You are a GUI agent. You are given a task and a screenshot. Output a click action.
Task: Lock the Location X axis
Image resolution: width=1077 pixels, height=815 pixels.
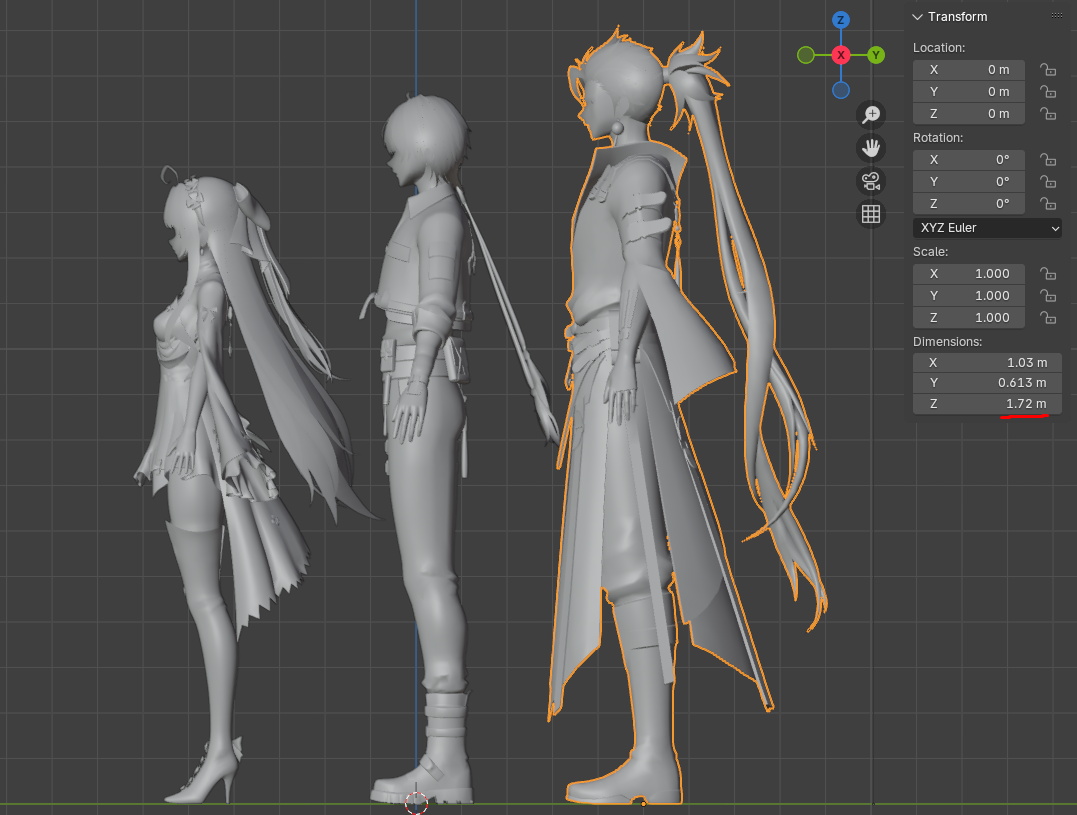coord(1047,70)
